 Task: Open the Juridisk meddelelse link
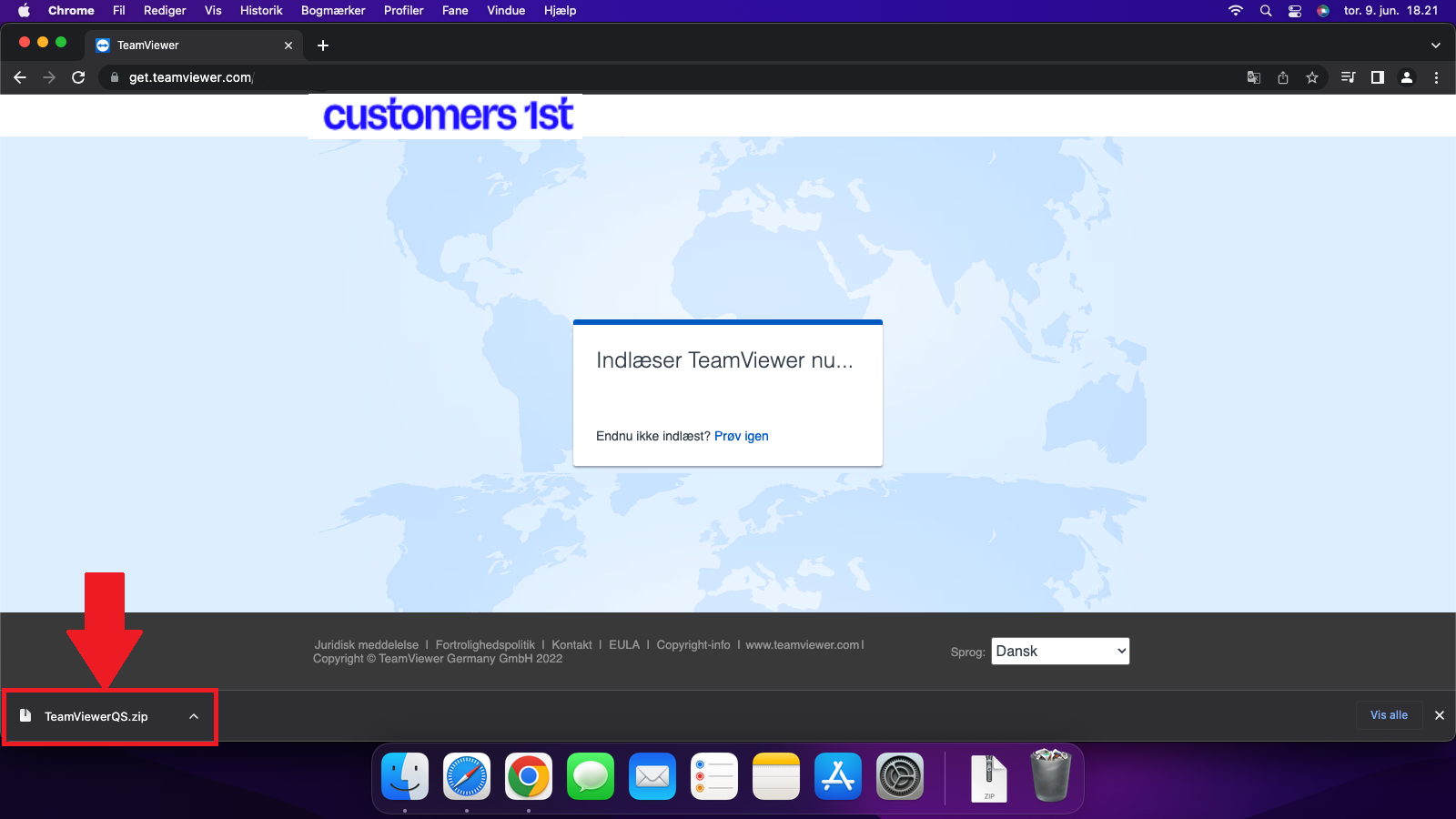coord(367,644)
